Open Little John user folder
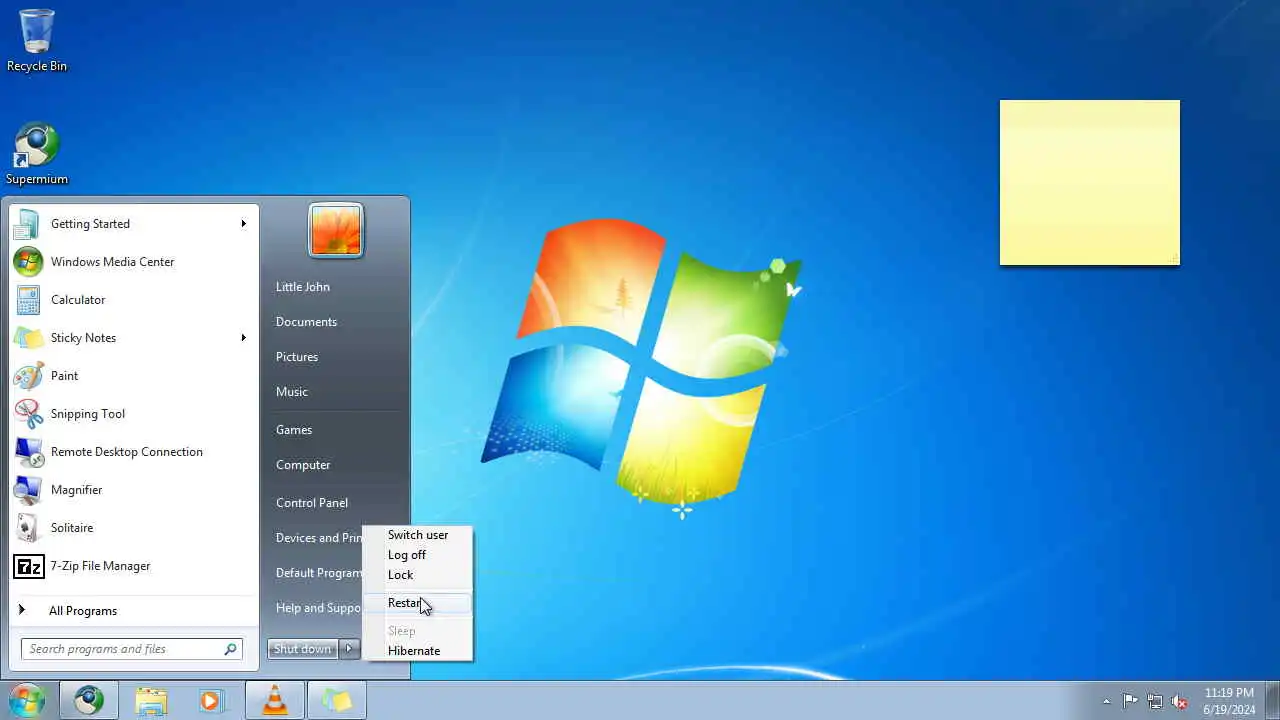The width and height of the screenshot is (1280, 720). 335,287
